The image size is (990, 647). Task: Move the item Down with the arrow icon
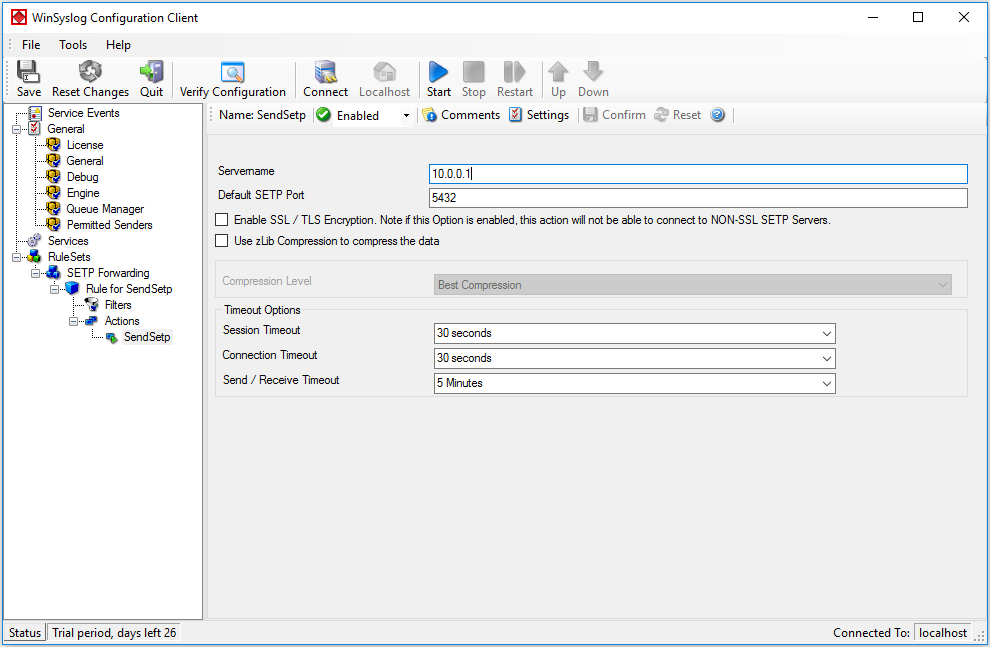tap(593, 80)
